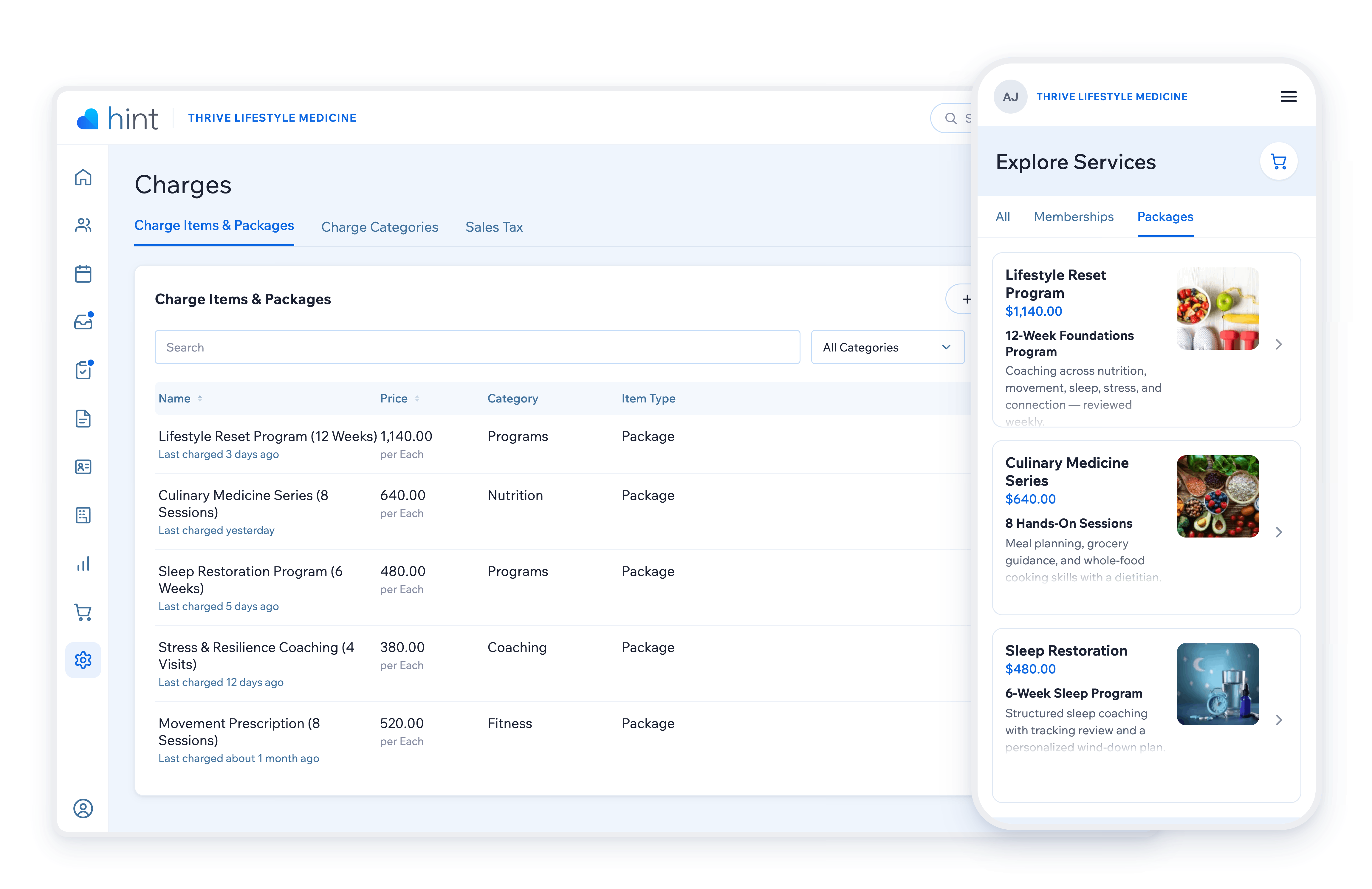Switch to the Charge Categories tab

tap(379, 227)
